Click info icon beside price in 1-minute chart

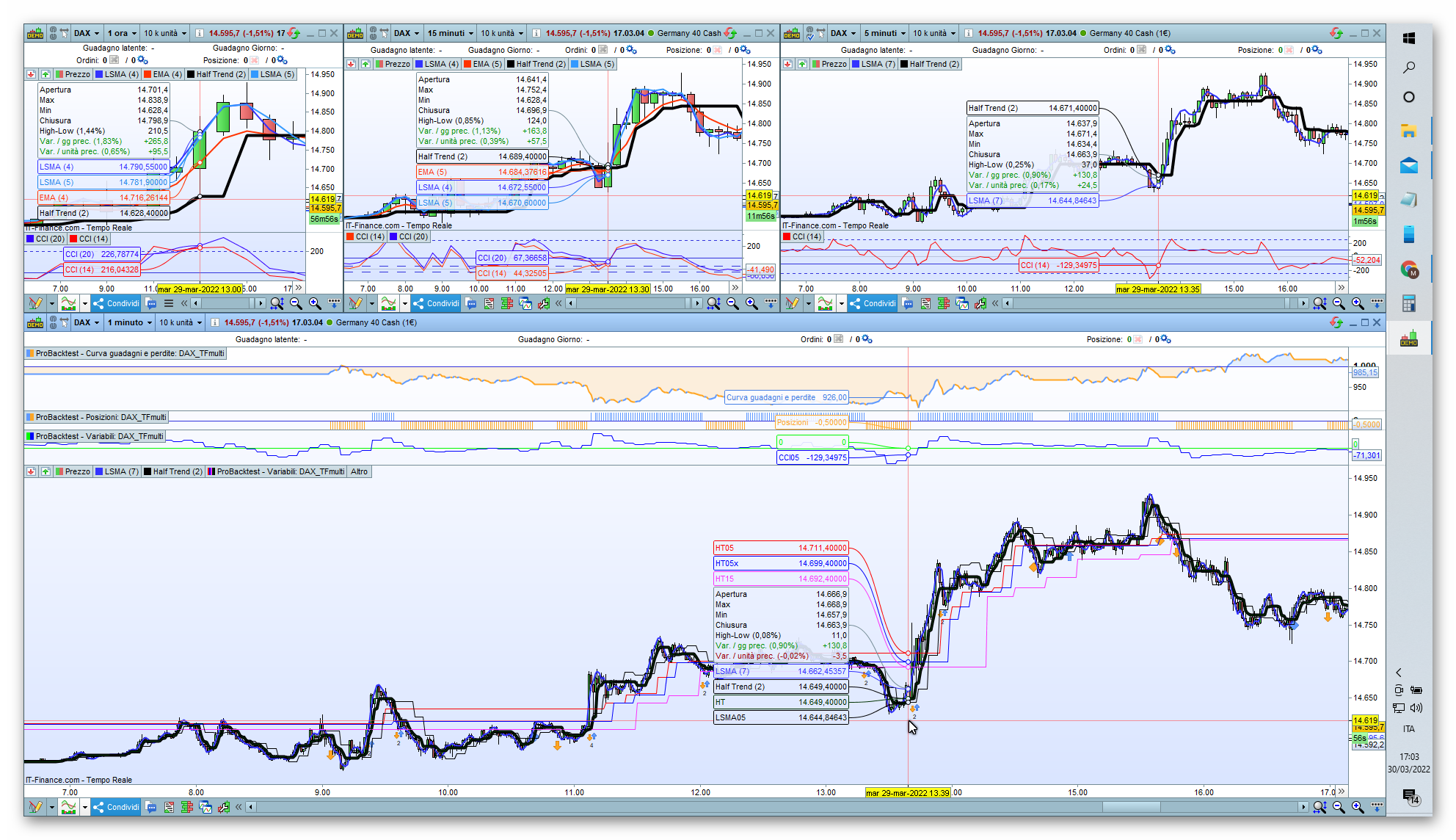click(x=214, y=322)
